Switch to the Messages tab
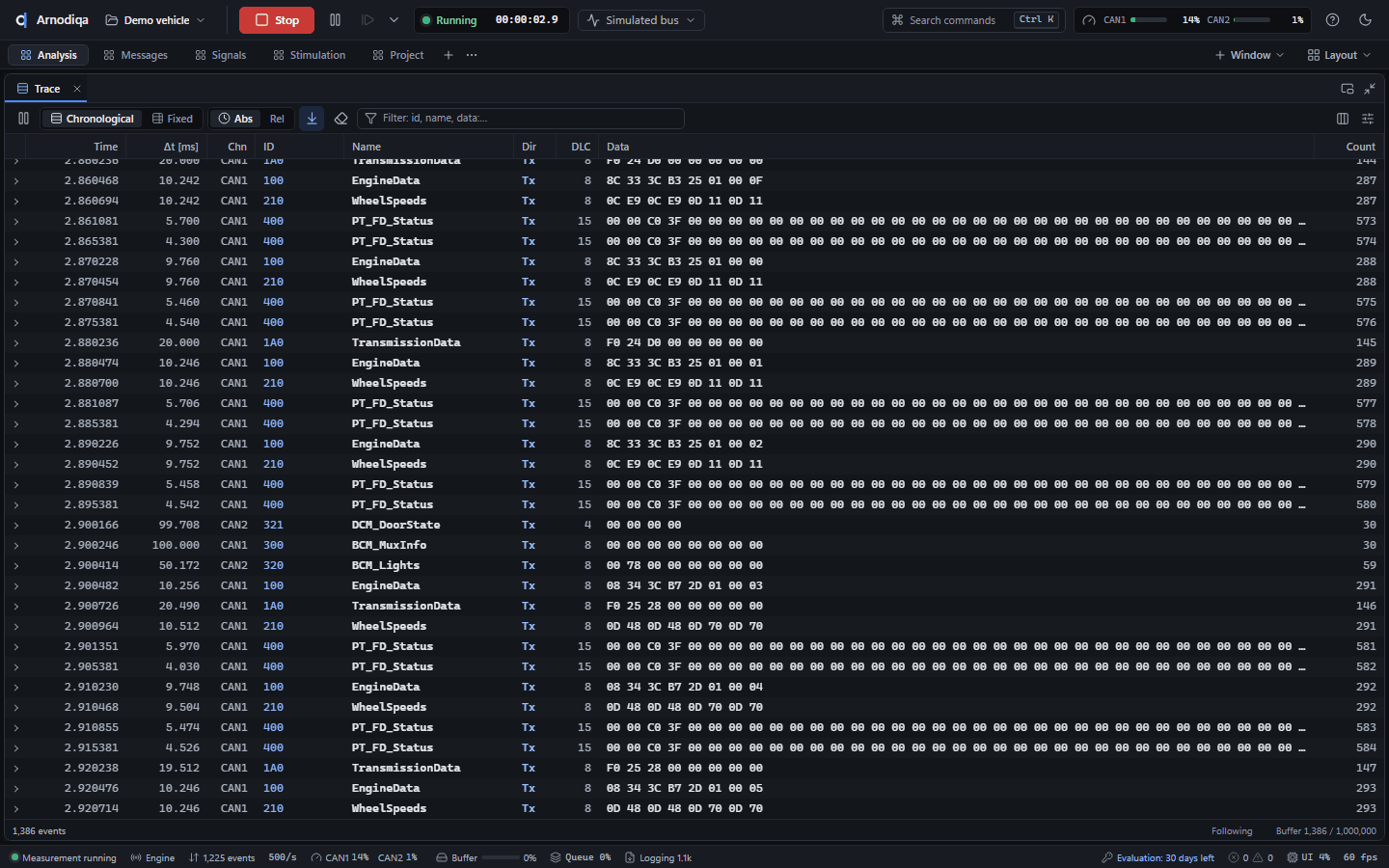 click(x=135, y=55)
